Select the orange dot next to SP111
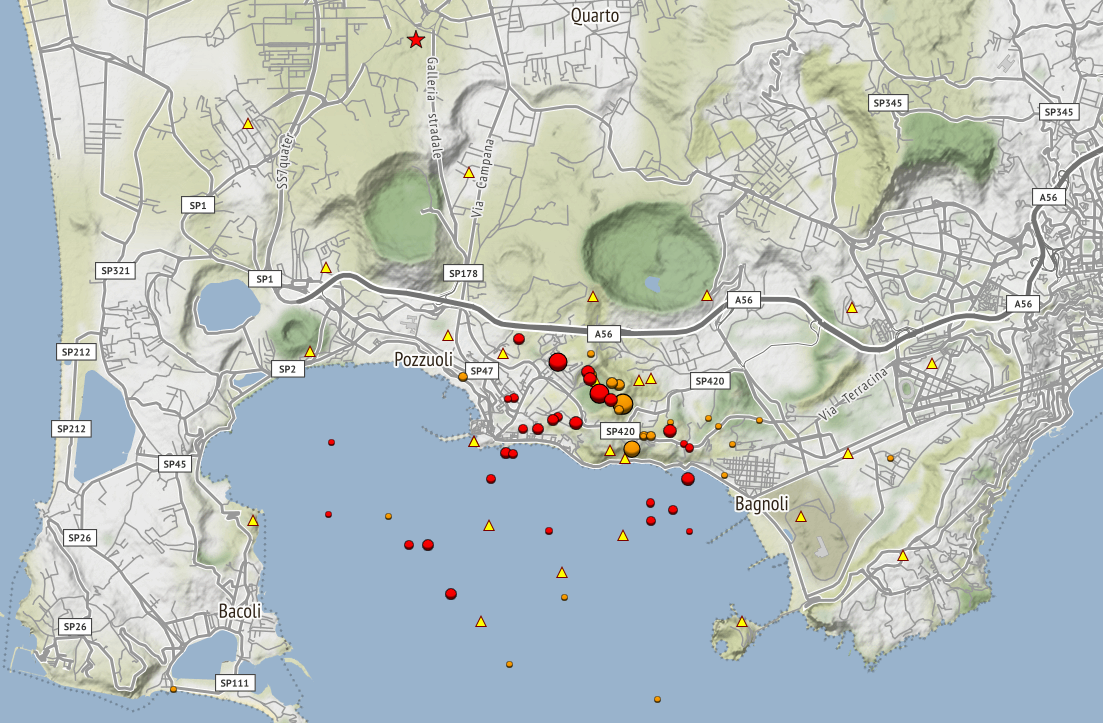The image size is (1103, 723). (x=174, y=689)
